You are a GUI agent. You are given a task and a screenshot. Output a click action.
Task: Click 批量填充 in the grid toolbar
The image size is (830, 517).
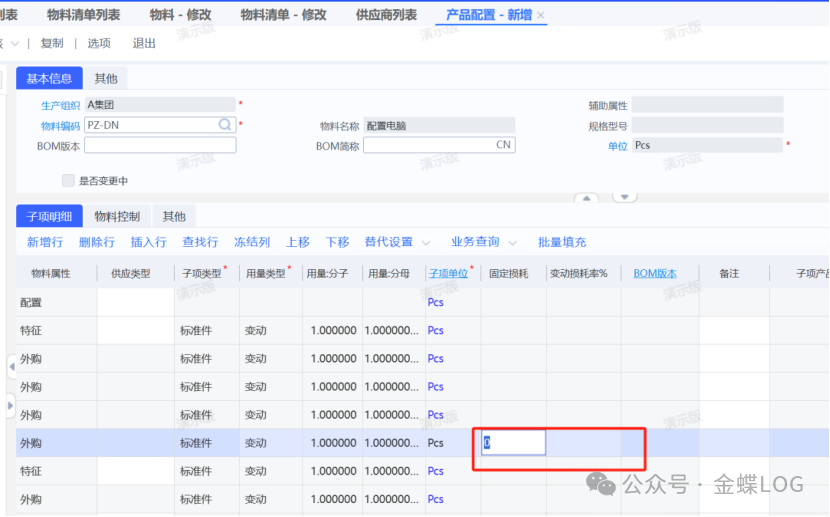pos(562,242)
